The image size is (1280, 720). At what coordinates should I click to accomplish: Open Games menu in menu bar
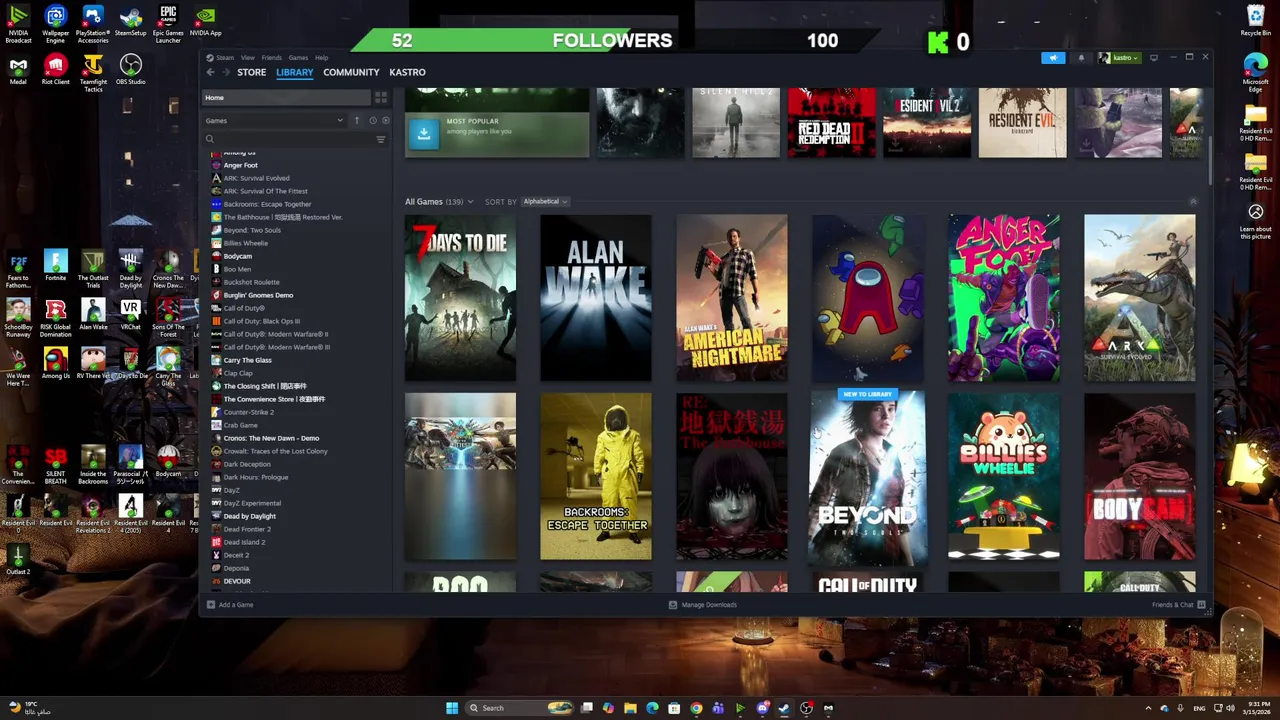tap(298, 57)
